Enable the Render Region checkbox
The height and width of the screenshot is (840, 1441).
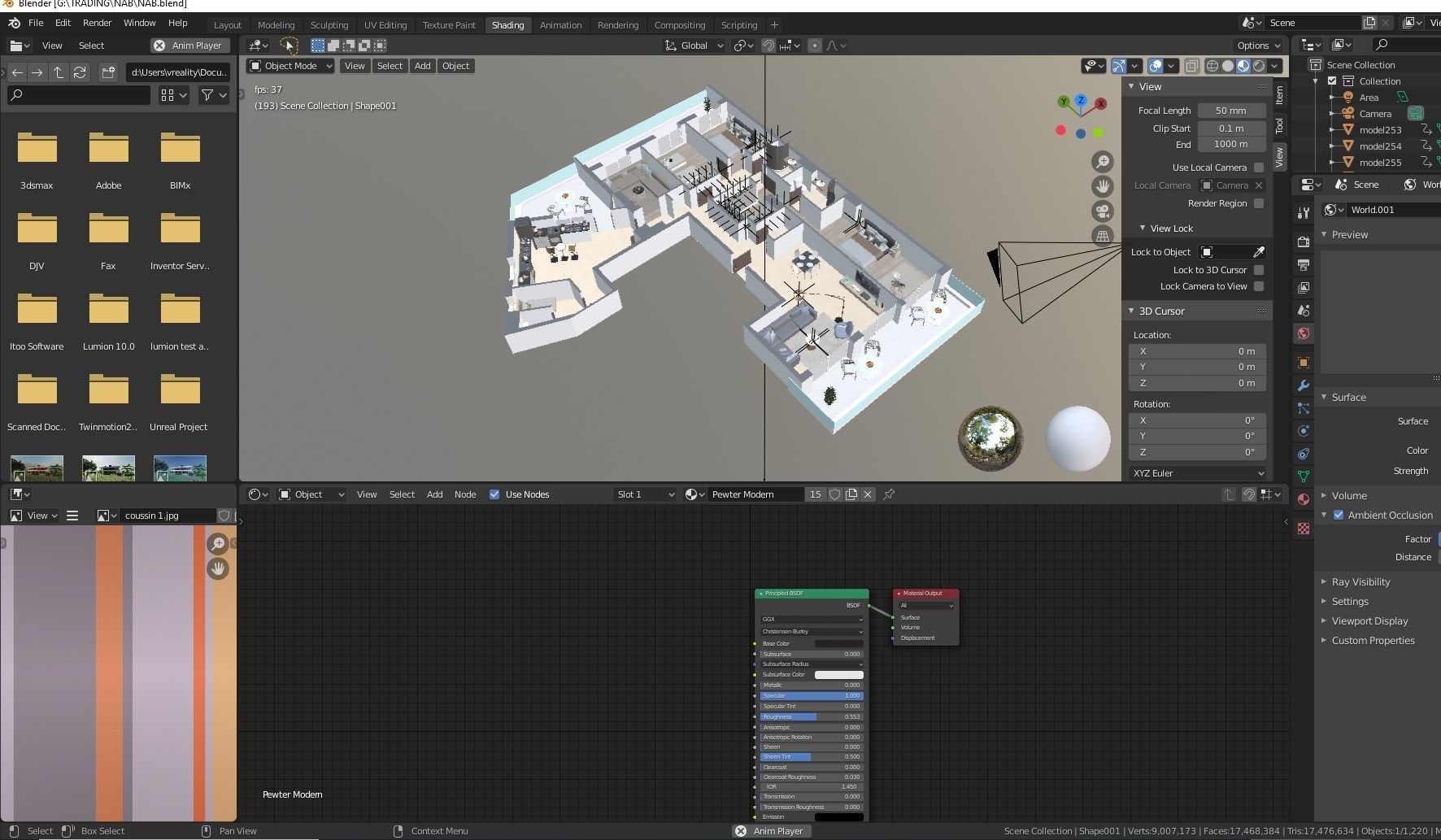1259,203
